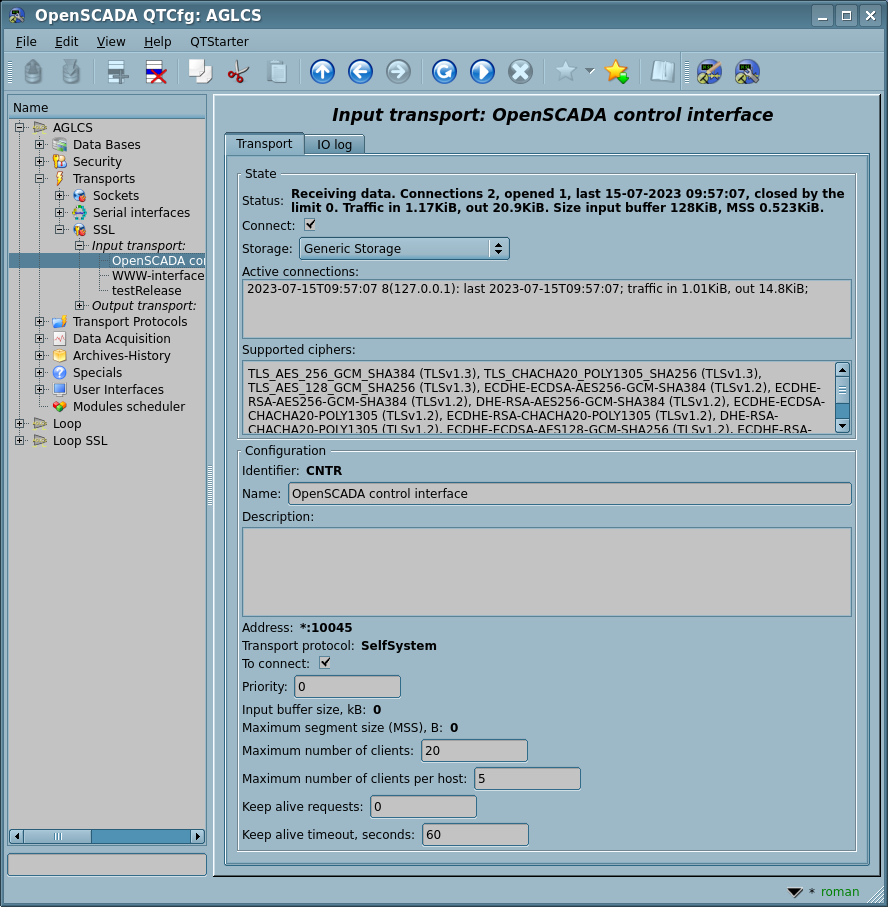
Task: Go forward with the right arrow icon
Action: pyautogui.click(x=399, y=72)
